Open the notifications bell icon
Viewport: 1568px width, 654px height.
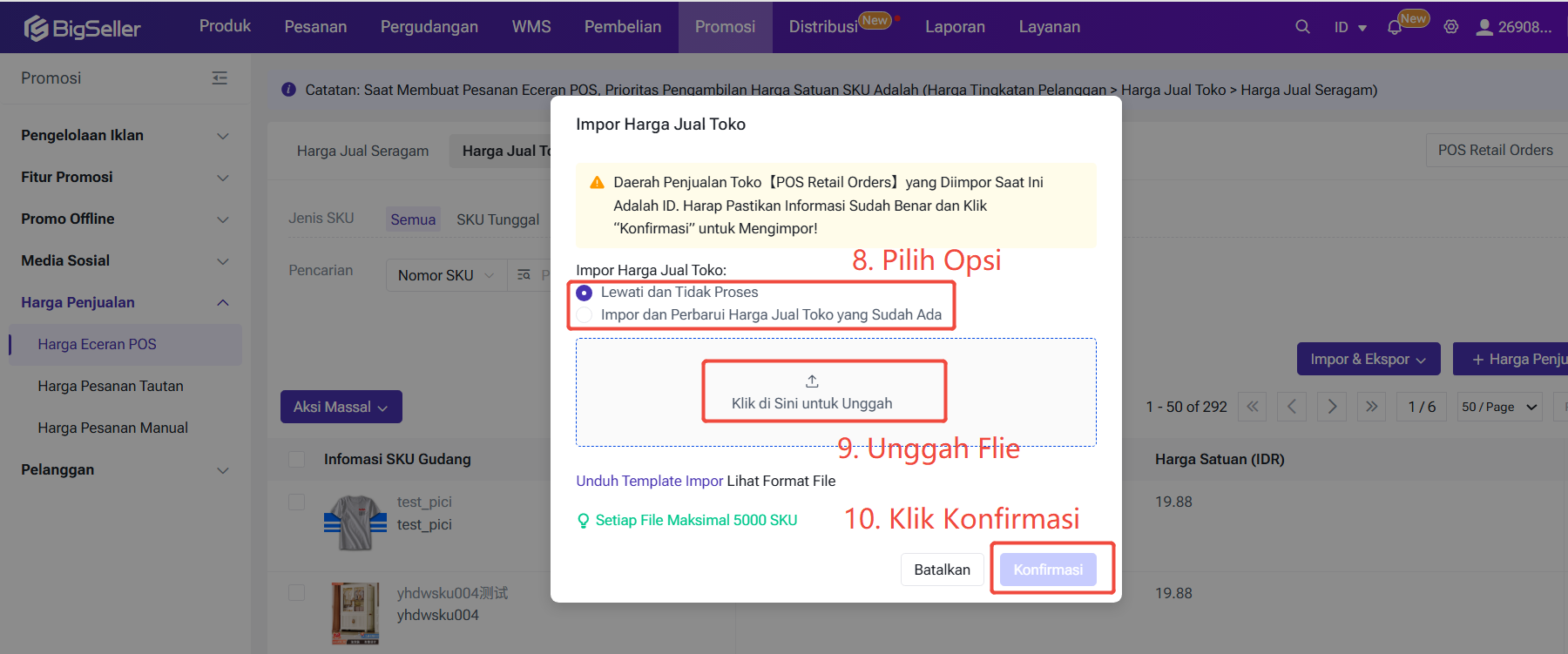coord(1395,28)
